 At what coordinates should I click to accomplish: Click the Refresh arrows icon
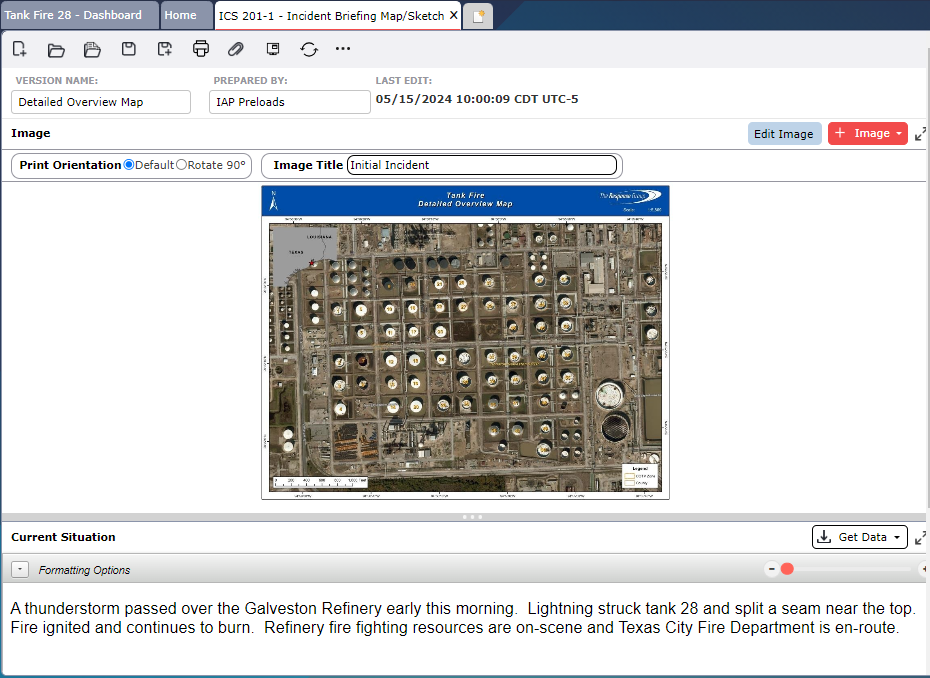[308, 49]
